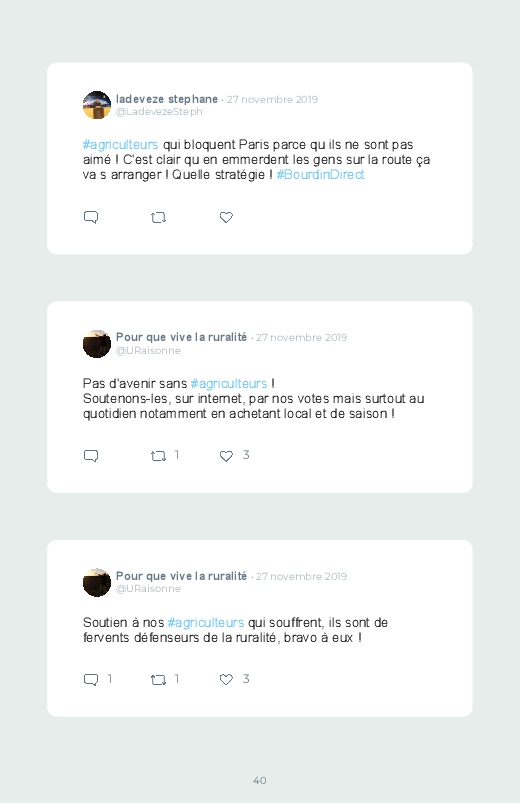520x803 pixels.
Task: Open @URaisonne handle on the 'Pas d'avenir' tweet
Action: [148, 350]
